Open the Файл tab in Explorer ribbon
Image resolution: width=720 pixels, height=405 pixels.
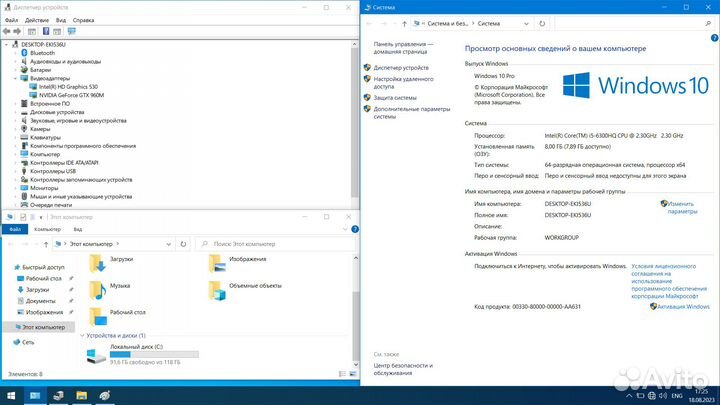pyautogui.click(x=15, y=229)
